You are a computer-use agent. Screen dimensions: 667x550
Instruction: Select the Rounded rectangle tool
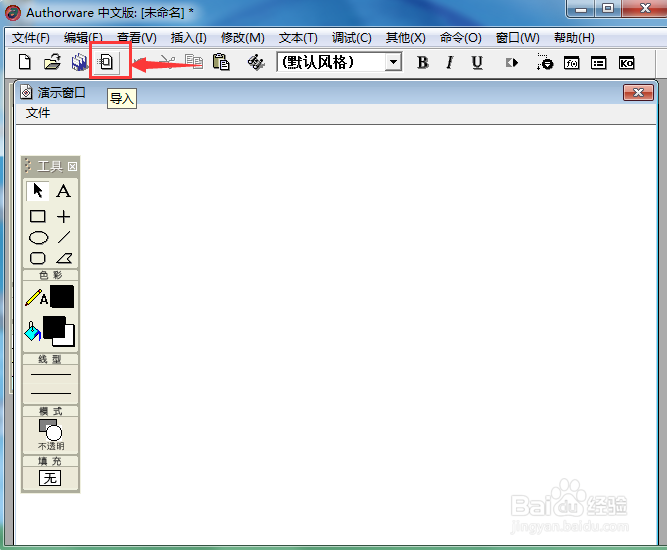[x=38, y=258]
